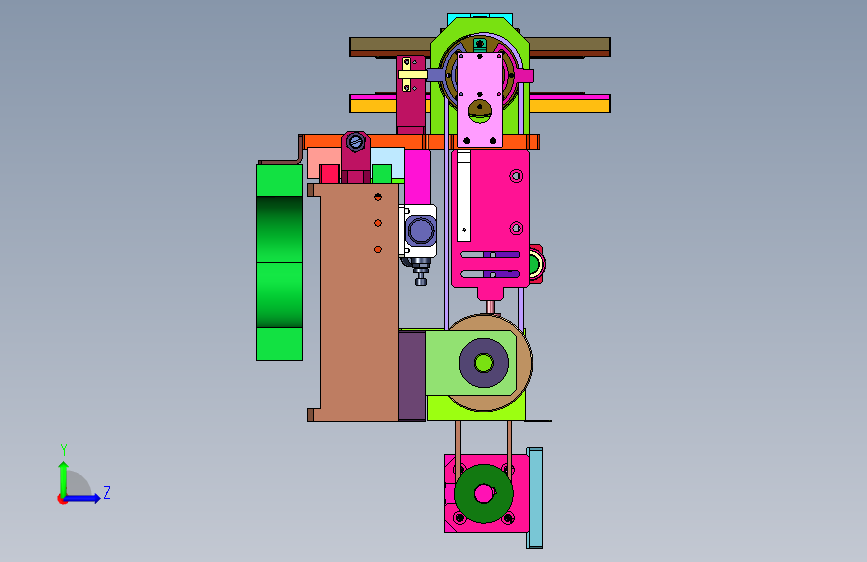Select the dark green pulley on the bottom motor
Viewport: 867px width, 562px height.
[484, 493]
